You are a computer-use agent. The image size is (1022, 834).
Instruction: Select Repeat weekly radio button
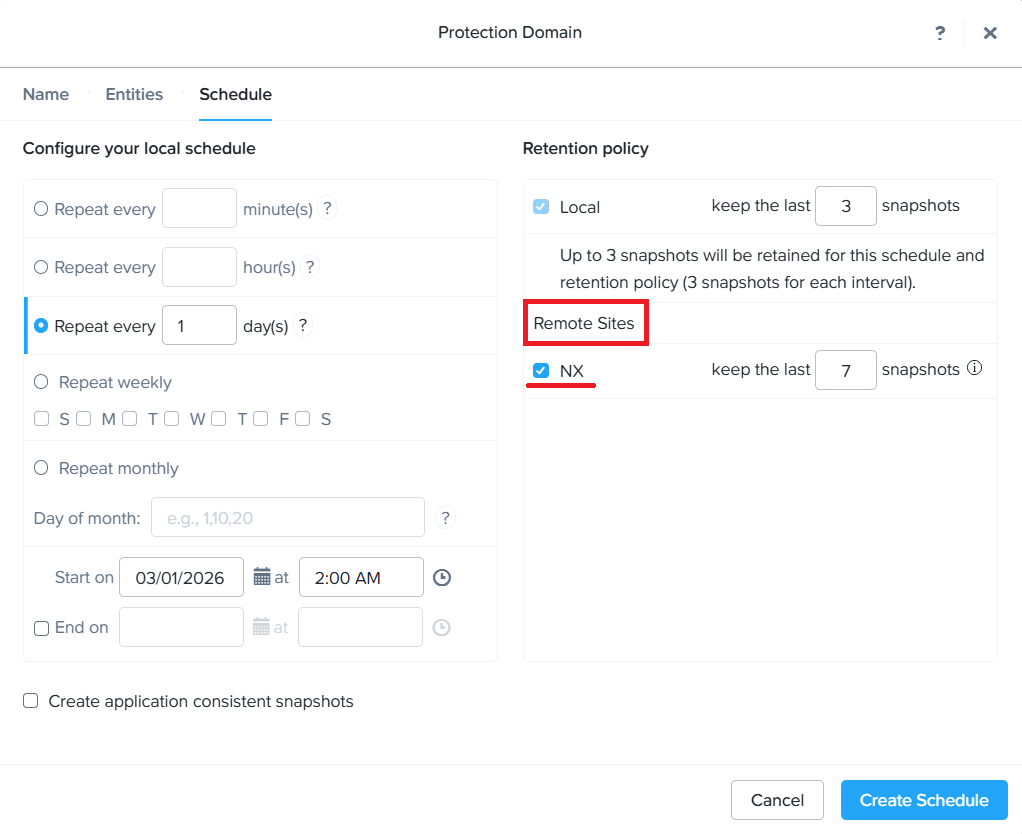41,382
